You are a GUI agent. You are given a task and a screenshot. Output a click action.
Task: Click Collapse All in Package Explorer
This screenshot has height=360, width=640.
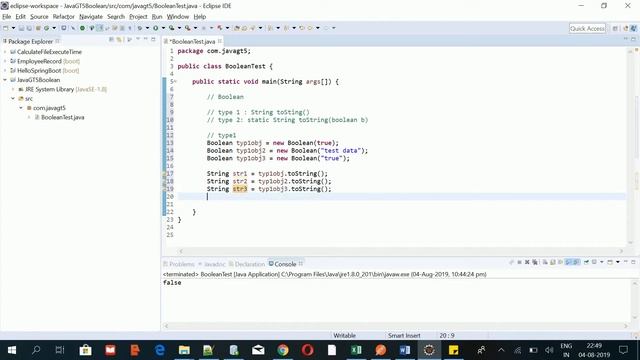(111, 39)
